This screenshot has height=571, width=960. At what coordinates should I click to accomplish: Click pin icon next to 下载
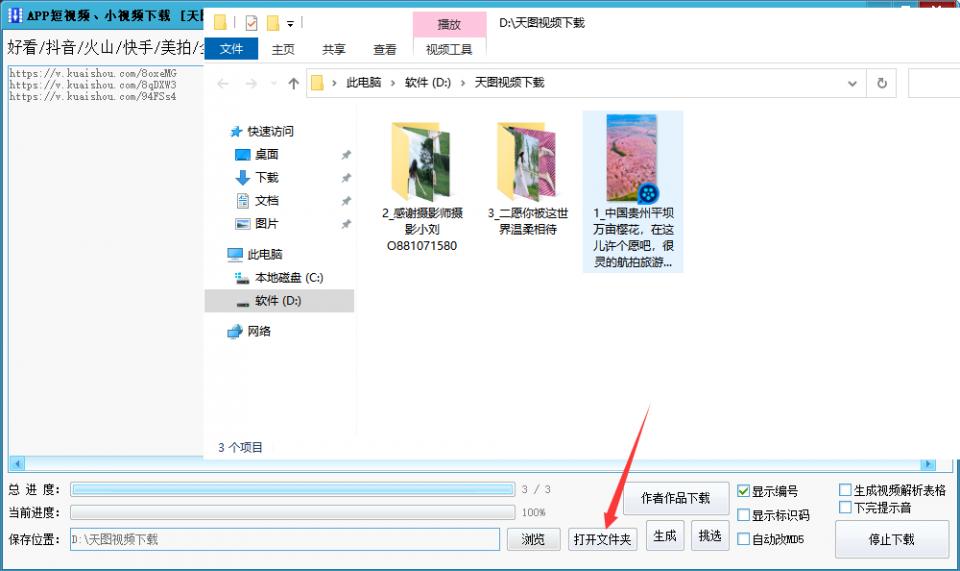point(346,178)
